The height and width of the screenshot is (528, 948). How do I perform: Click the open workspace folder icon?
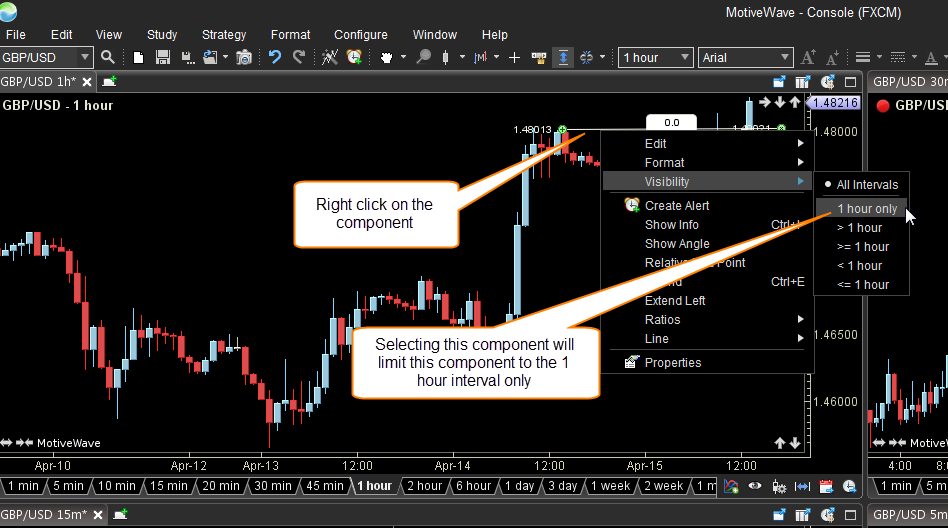[x=210, y=57]
